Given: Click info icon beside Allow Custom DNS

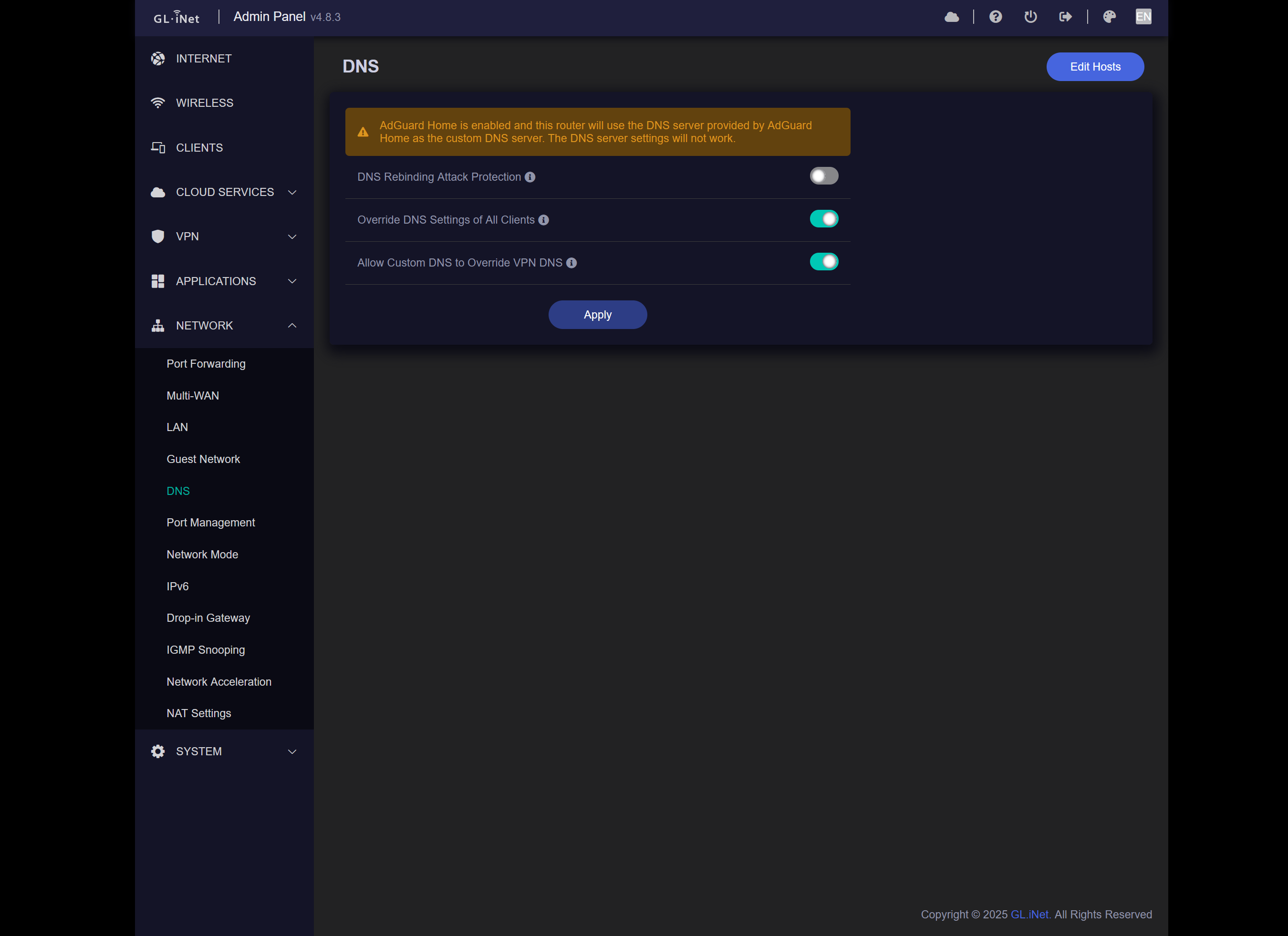Looking at the screenshot, I should [x=571, y=263].
